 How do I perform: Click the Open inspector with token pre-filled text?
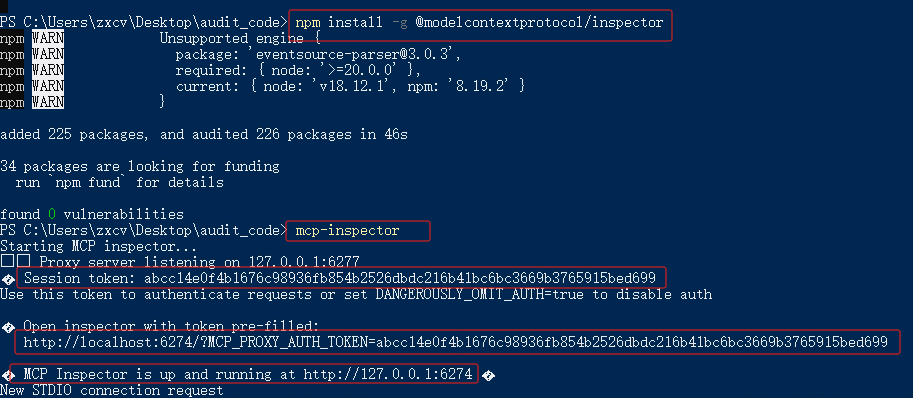(x=171, y=326)
